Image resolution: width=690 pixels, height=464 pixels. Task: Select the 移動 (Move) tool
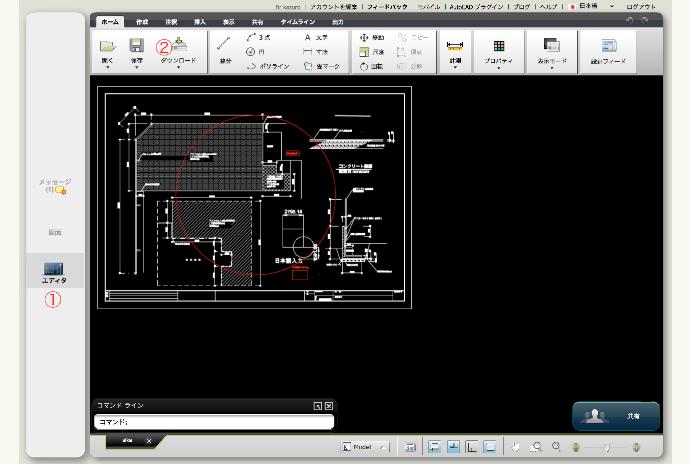pyautogui.click(x=372, y=37)
